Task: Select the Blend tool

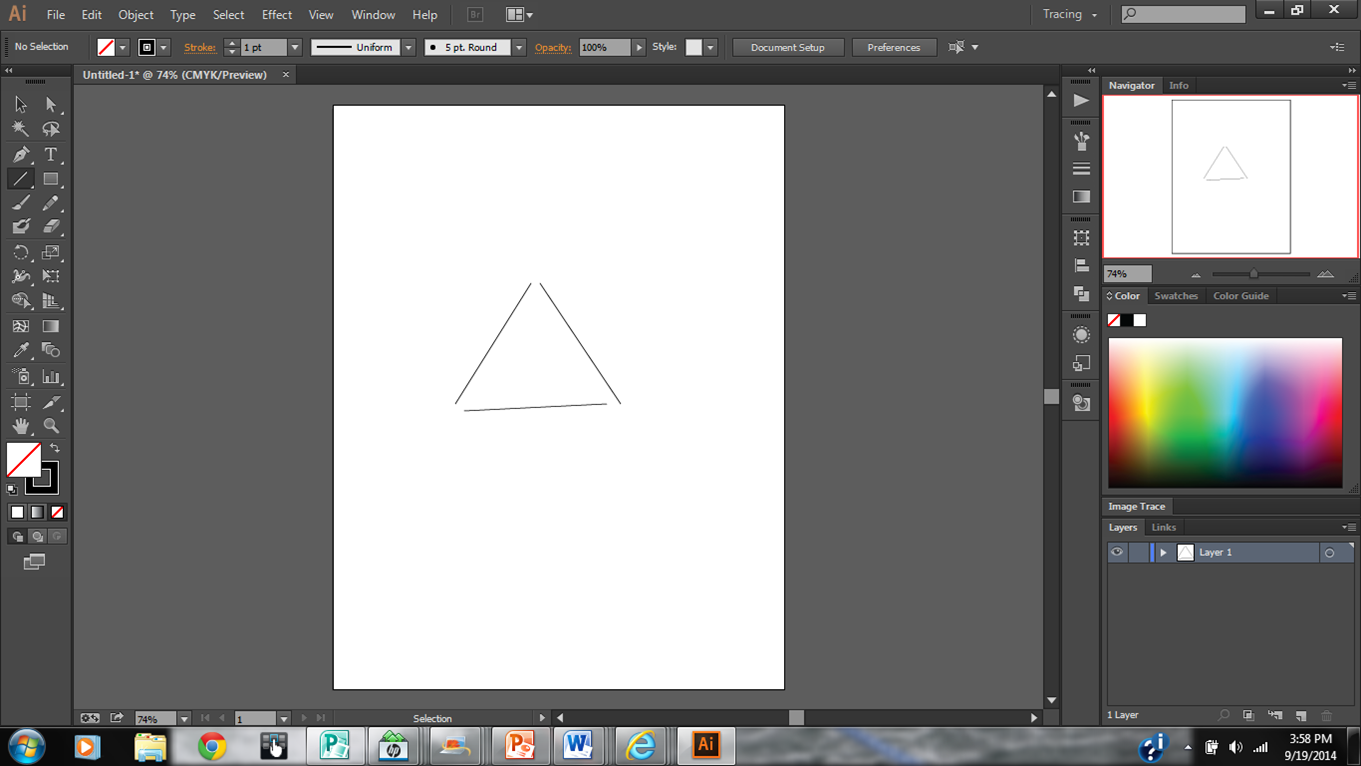Action: tap(51, 351)
